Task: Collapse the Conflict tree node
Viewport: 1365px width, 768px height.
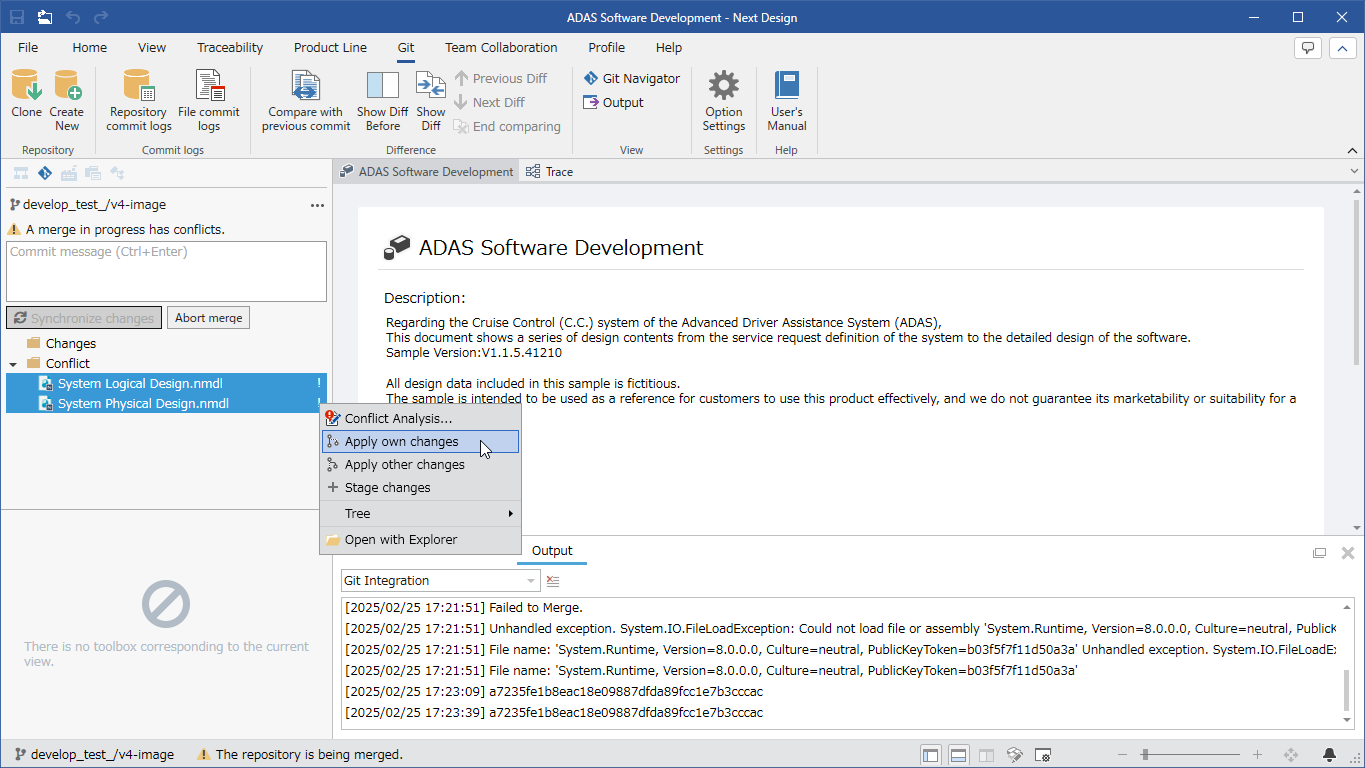Action: (13, 364)
